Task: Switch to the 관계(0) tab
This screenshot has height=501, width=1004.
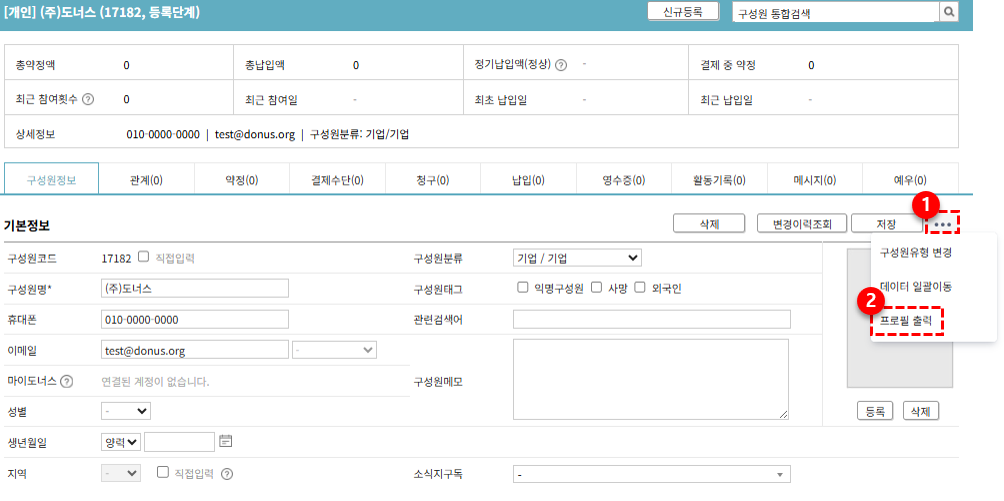Action: click(146, 179)
